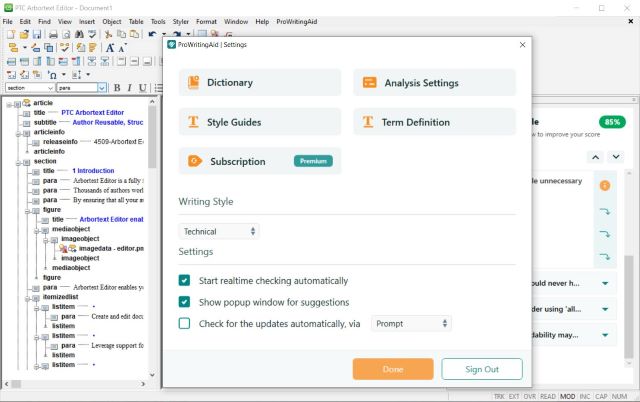Open the Subscription Premium button
This screenshot has width=640, height=402.
260,161
